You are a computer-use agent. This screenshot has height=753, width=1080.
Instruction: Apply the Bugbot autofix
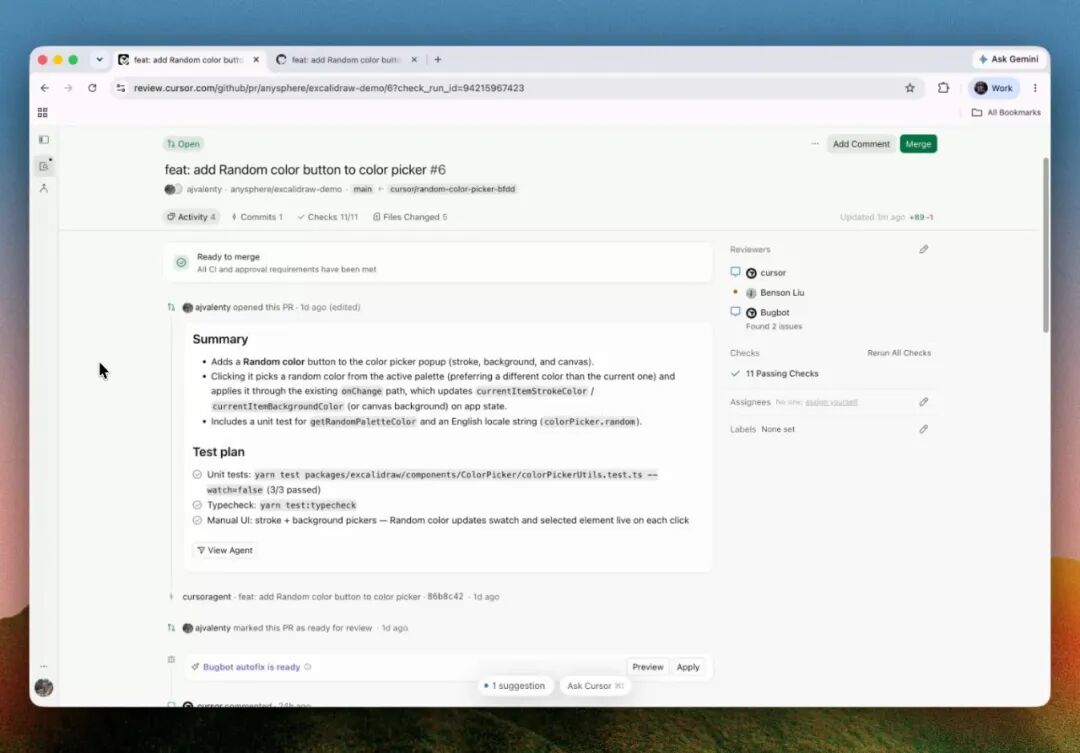[687, 667]
